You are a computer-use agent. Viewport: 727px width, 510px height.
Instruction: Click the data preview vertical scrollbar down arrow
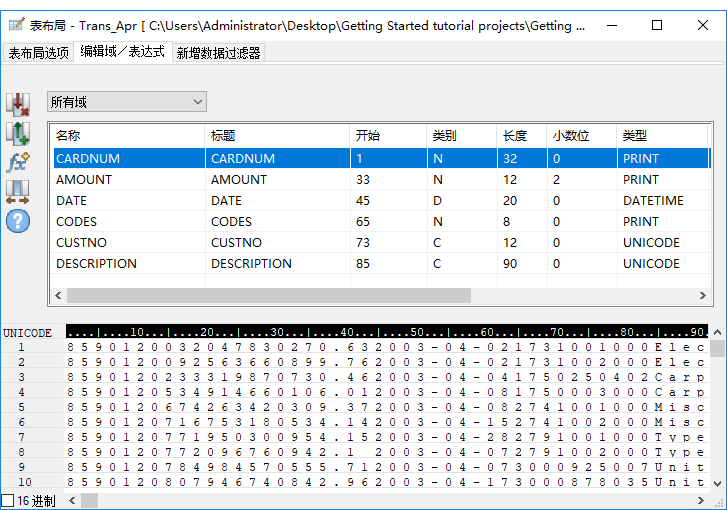click(x=717, y=483)
